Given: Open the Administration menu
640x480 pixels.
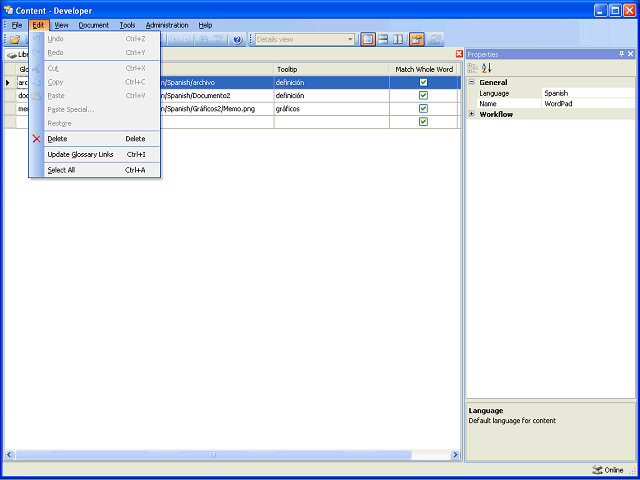Looking at the screenshot, I should 167,25.
